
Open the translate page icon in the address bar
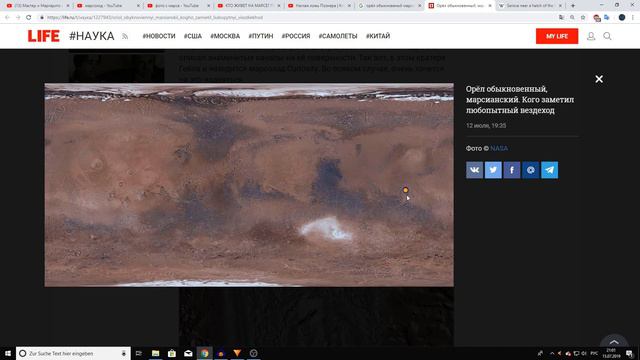tap(562, 18)
